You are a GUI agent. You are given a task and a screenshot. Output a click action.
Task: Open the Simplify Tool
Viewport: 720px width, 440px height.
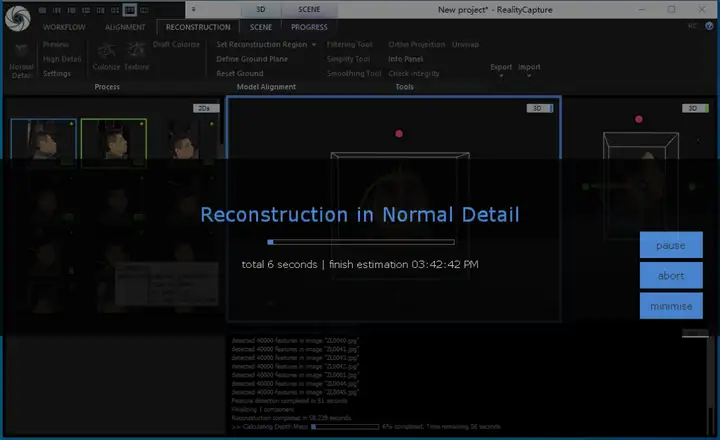pos(348,59)
